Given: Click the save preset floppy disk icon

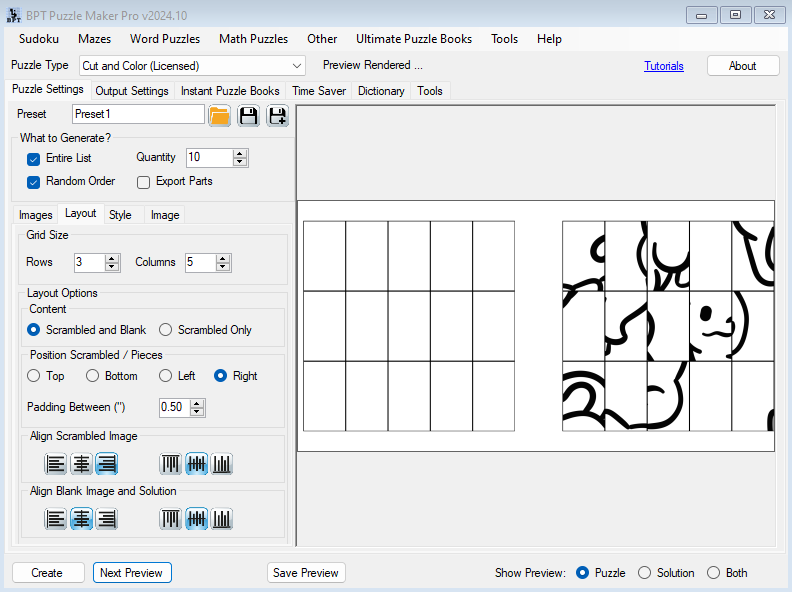Looking at the screenshot, I should pyautogui.click(x=248, y=115).
